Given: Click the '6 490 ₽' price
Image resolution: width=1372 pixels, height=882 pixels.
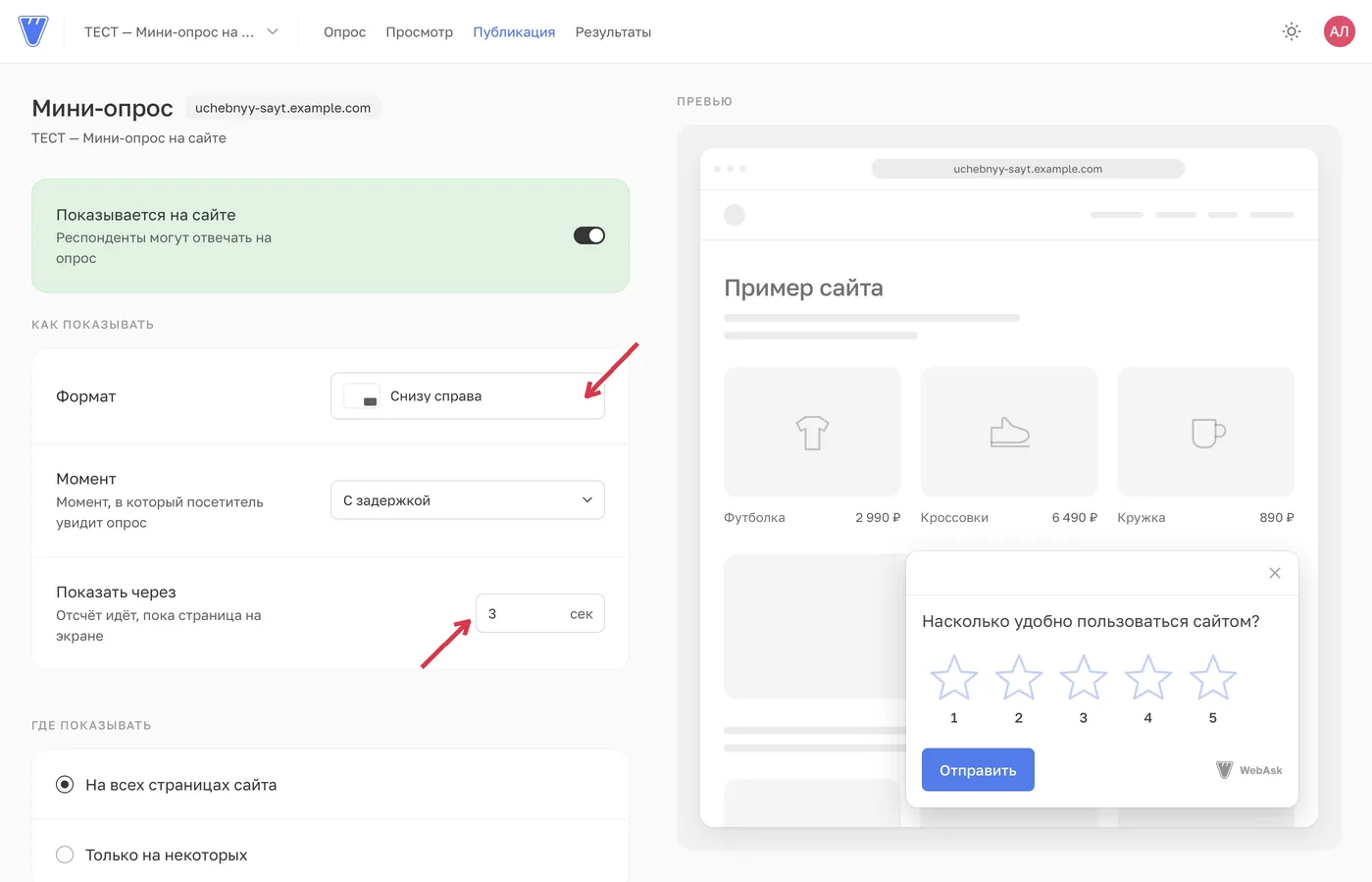Looking at the screenshot, I should pyautogui.click(x=1074, y=518).
